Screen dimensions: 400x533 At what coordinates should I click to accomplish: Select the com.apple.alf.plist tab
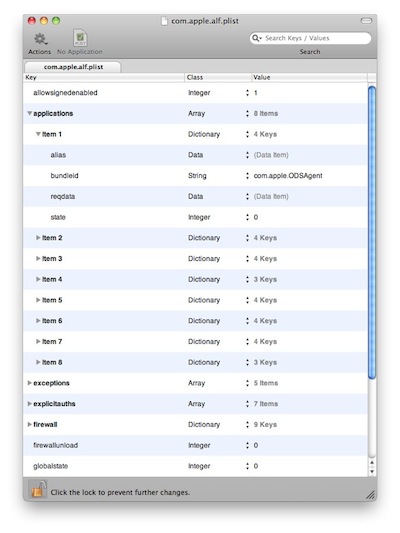pyautogui.click(x=73, y=67)
